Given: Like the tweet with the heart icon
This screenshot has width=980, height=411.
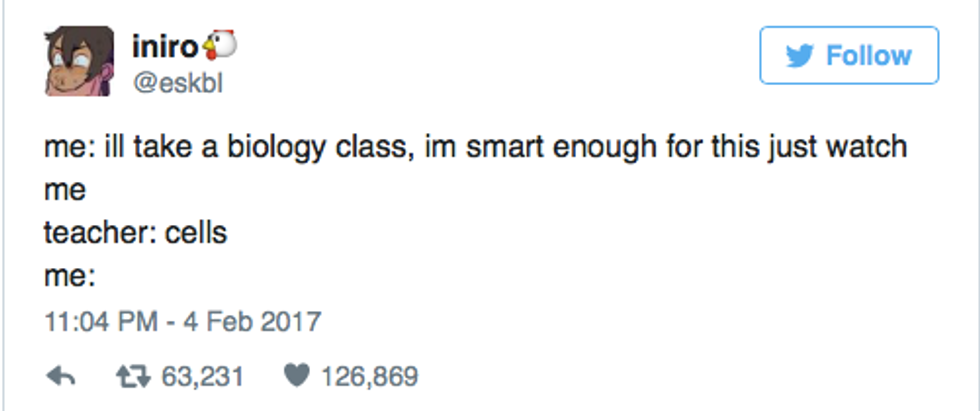Looking at the screenshot, I should pos(296,377).
